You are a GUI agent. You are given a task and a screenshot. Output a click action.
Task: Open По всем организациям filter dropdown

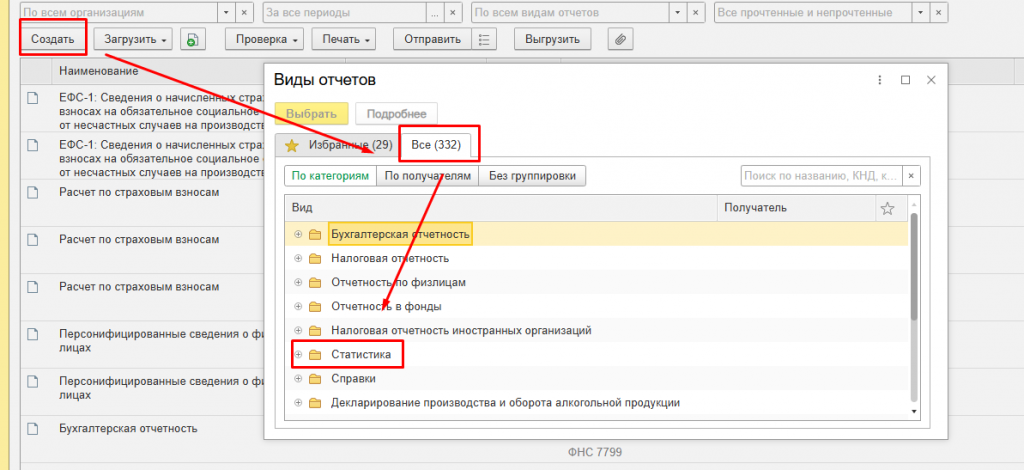227,12
